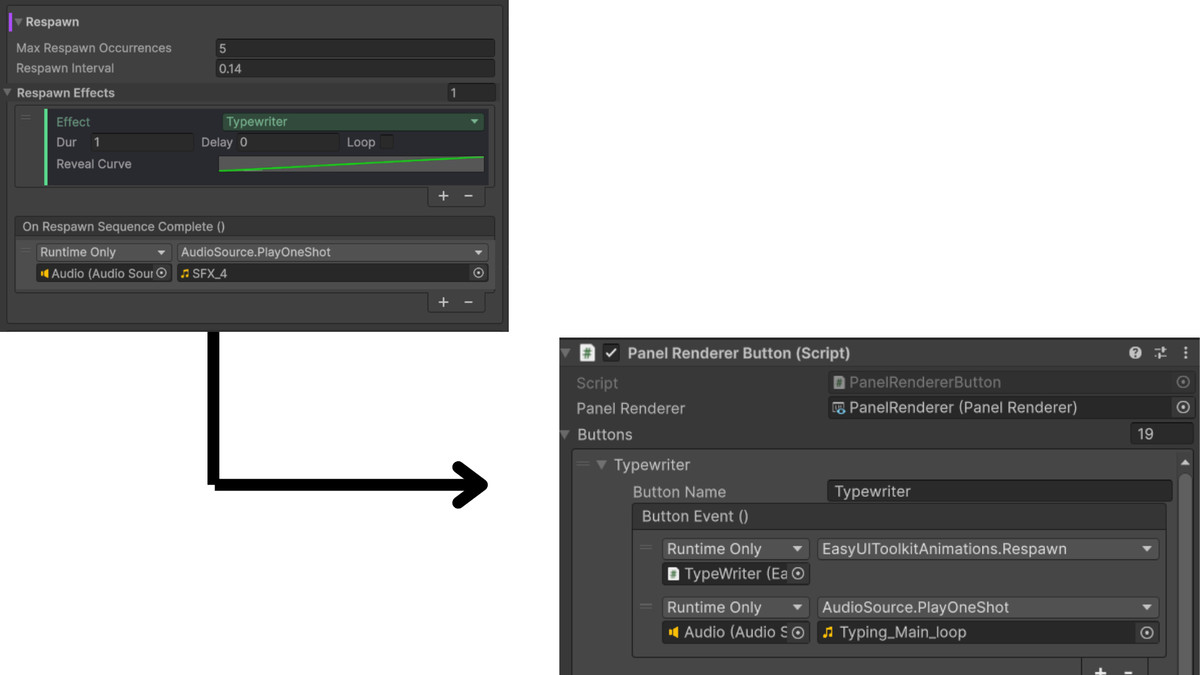This screenshot has height=675, width=1200.
Task: Open the component help reference icon
Action: 1136,353
